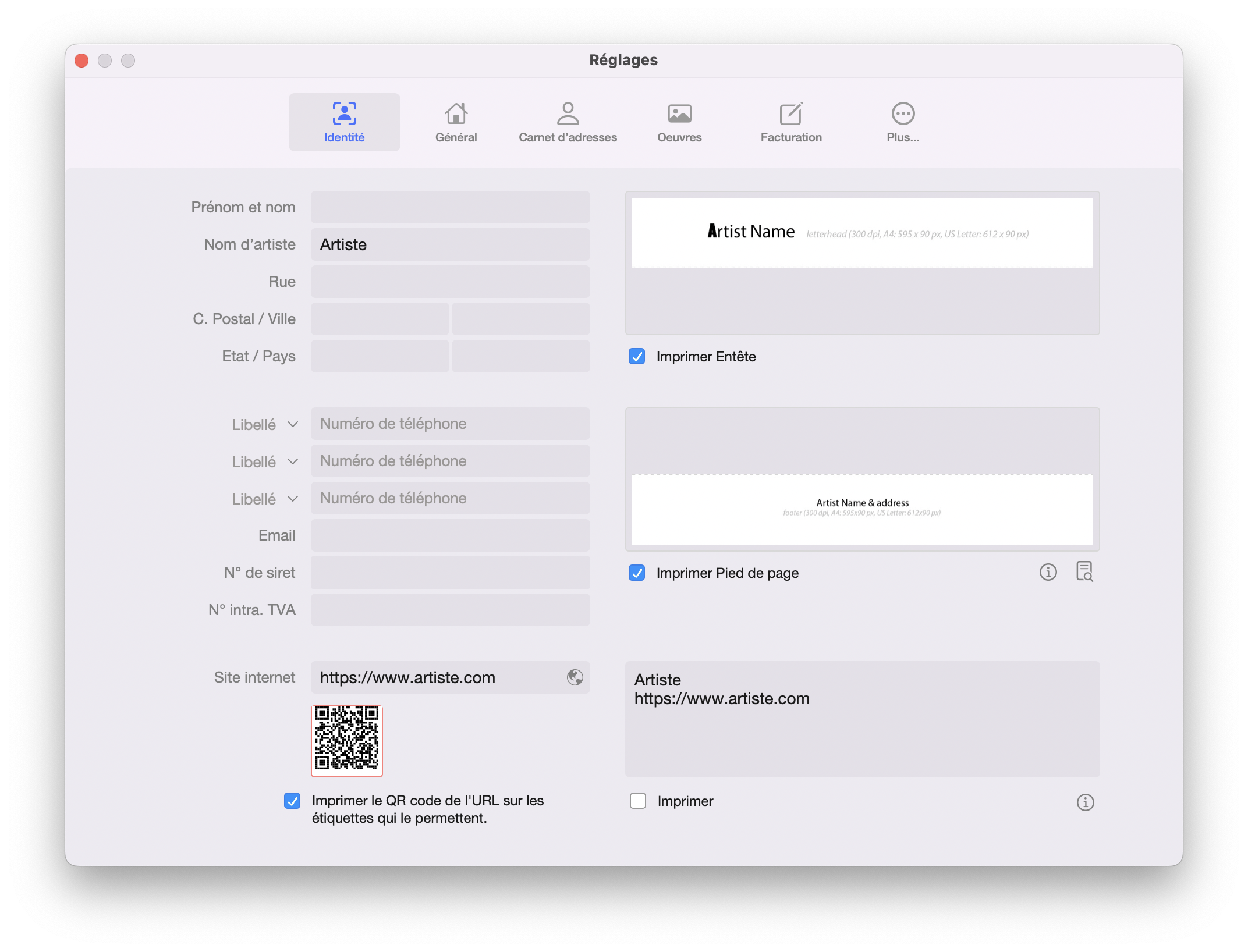Click the info icon beside the Imprimer checkbox
The width and height of the screenshot is (1248, 952).
tap(1085, 802)
